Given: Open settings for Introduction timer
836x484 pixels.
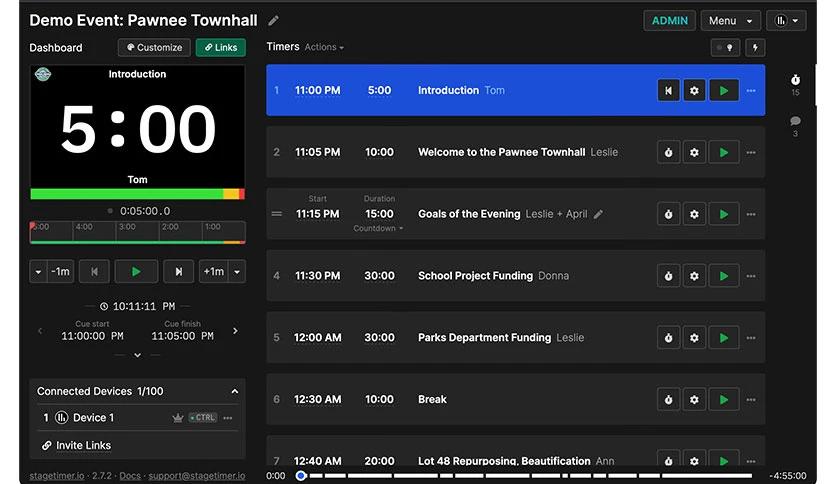Looking at the screenshot, I should pyautogui.click(x=694, y=91).
